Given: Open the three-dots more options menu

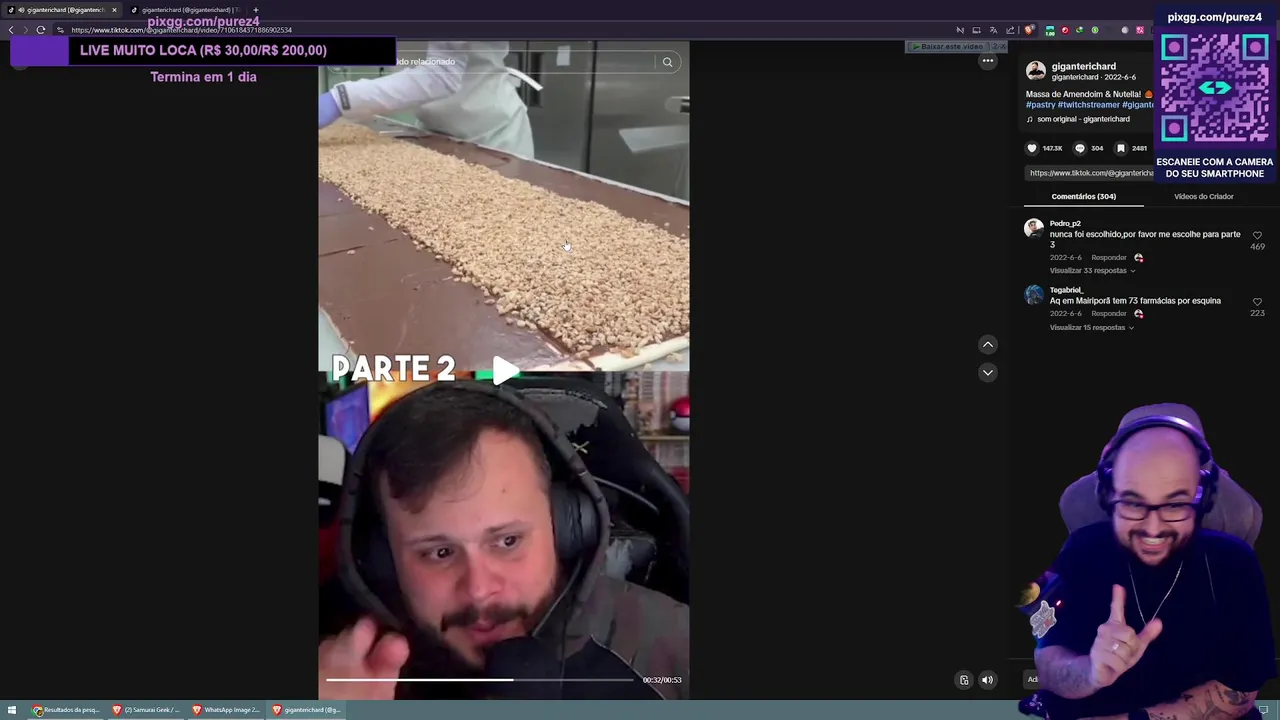Looking at the screenshot, I should click(x=987, y=61).
